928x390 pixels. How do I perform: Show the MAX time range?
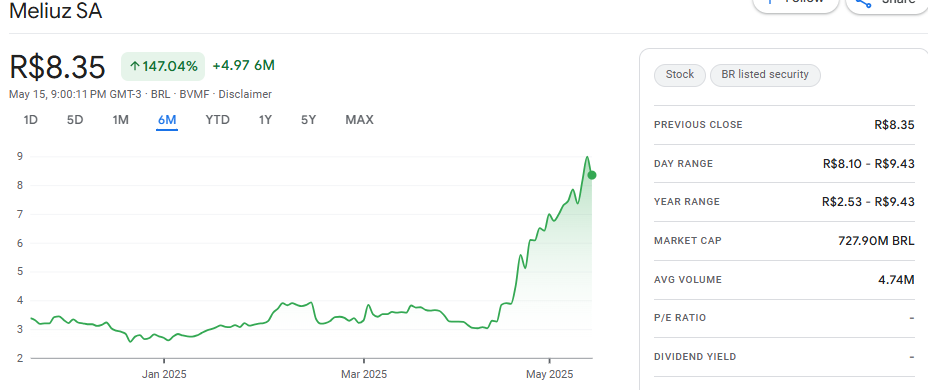tap(359, 120)
